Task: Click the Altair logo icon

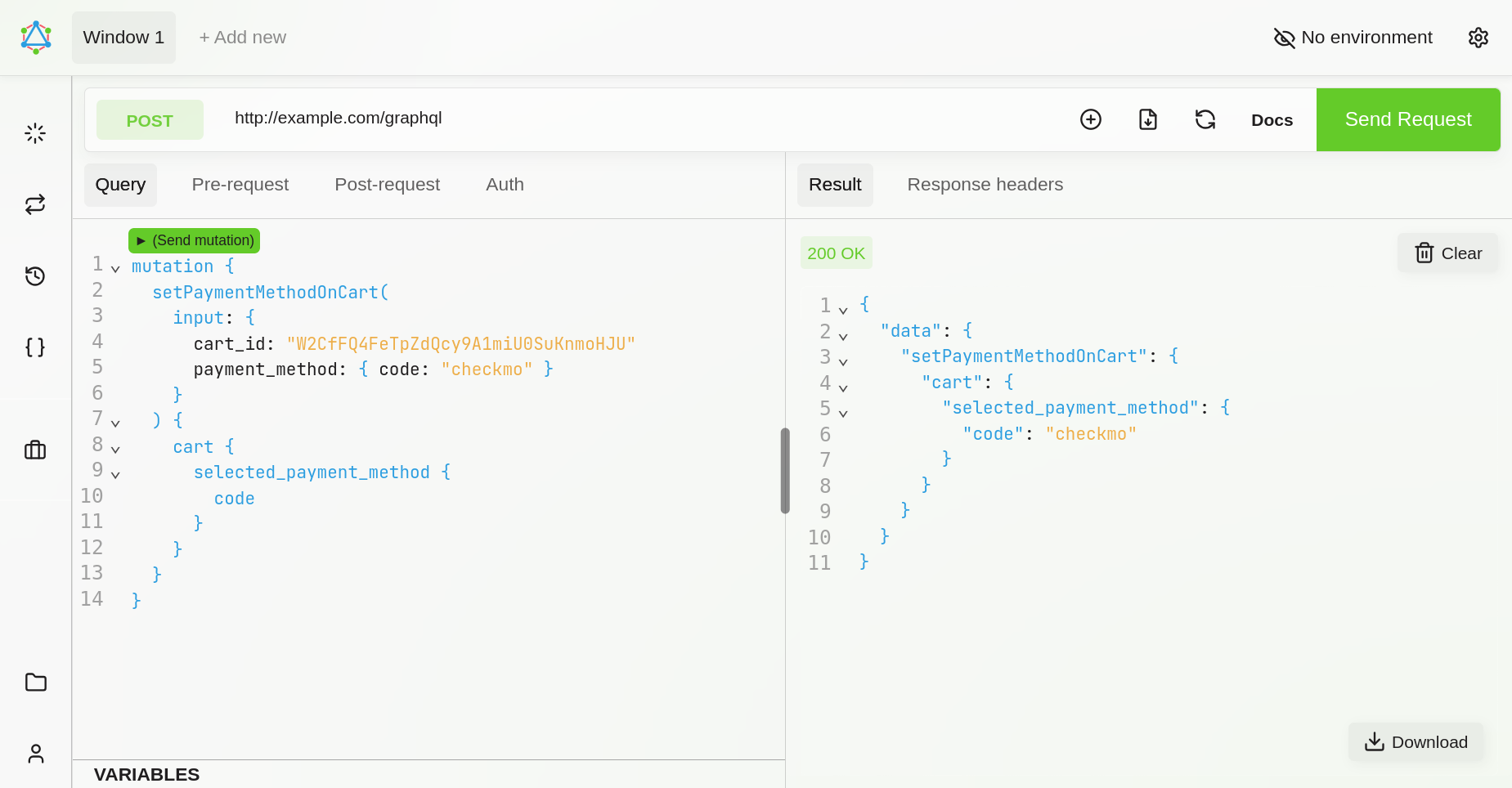Action: pos(36,38)
